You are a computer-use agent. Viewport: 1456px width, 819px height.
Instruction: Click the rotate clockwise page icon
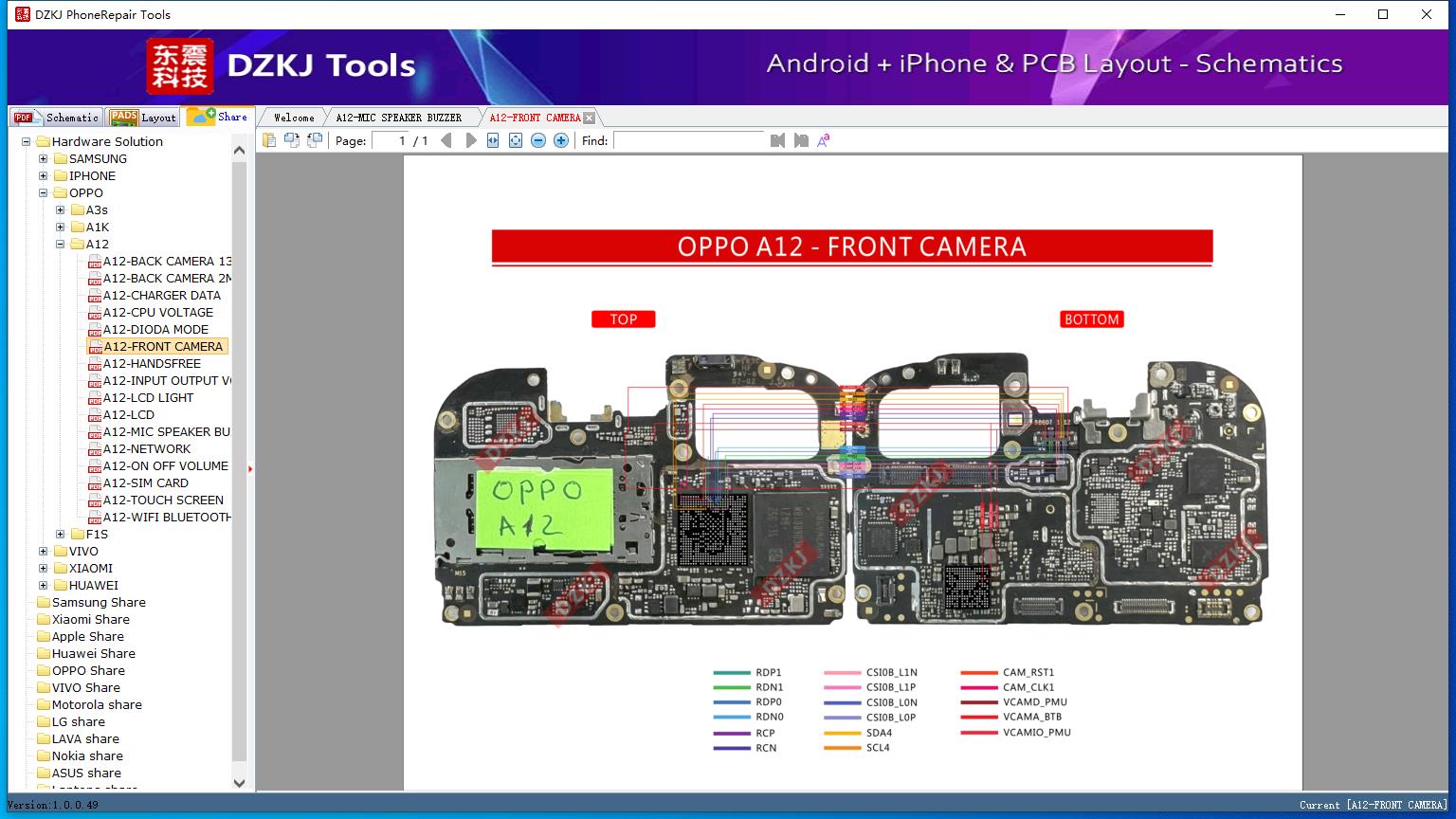pyautogui.click(x=315, y=140)
